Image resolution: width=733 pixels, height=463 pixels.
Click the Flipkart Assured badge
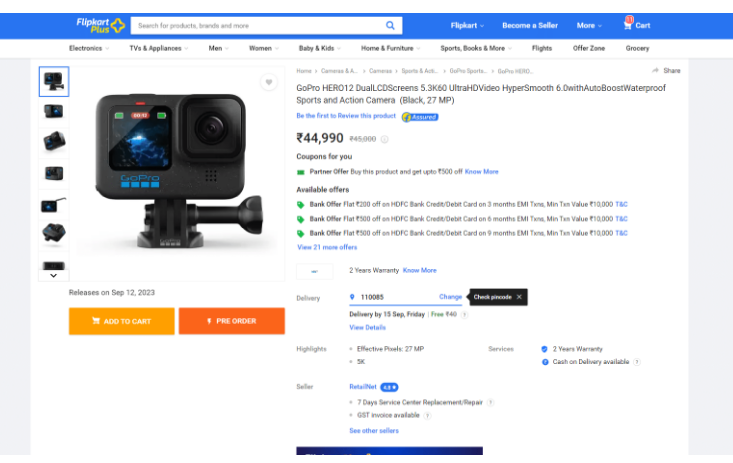pos(420,117)
